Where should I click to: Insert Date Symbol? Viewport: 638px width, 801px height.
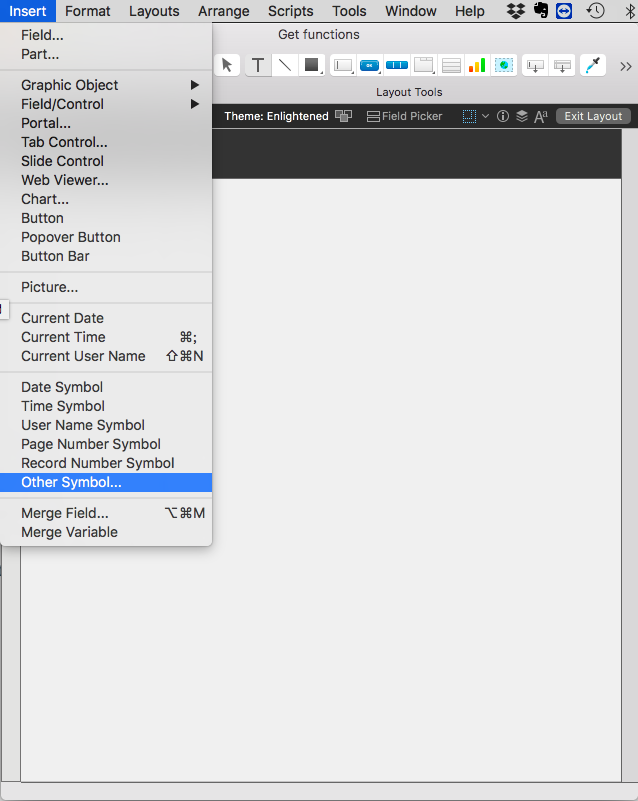tap(106, 387)
